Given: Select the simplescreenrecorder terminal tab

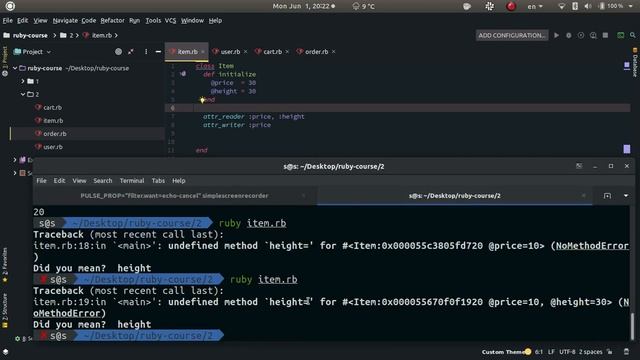Looking at the screenshot, I should [x=174, y=196].
